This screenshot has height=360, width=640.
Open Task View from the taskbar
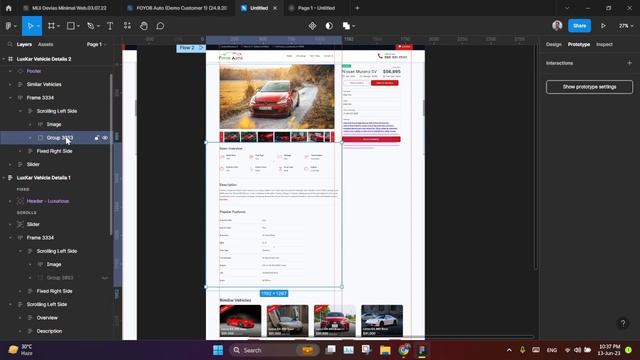[330, 350]
